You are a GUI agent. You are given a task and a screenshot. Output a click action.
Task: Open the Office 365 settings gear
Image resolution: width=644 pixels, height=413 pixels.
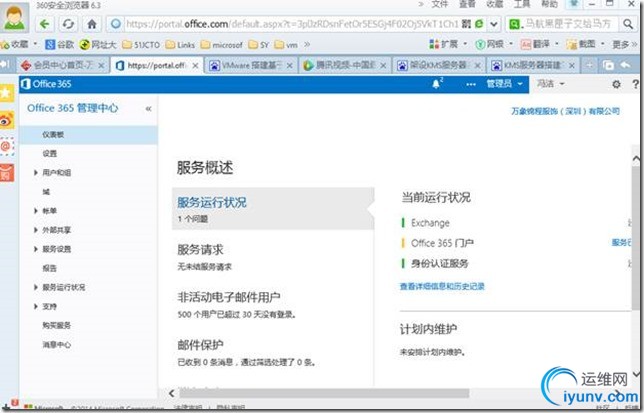pos(616,84)
